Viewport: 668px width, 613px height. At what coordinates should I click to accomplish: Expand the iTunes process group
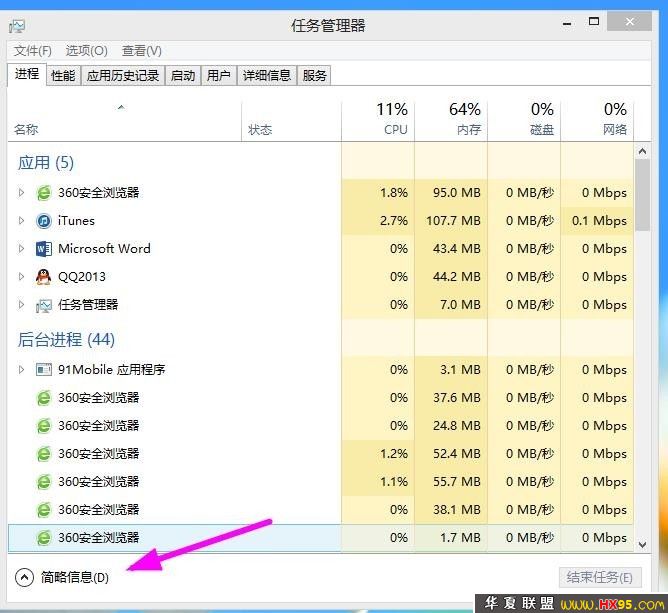coord(21,221)
